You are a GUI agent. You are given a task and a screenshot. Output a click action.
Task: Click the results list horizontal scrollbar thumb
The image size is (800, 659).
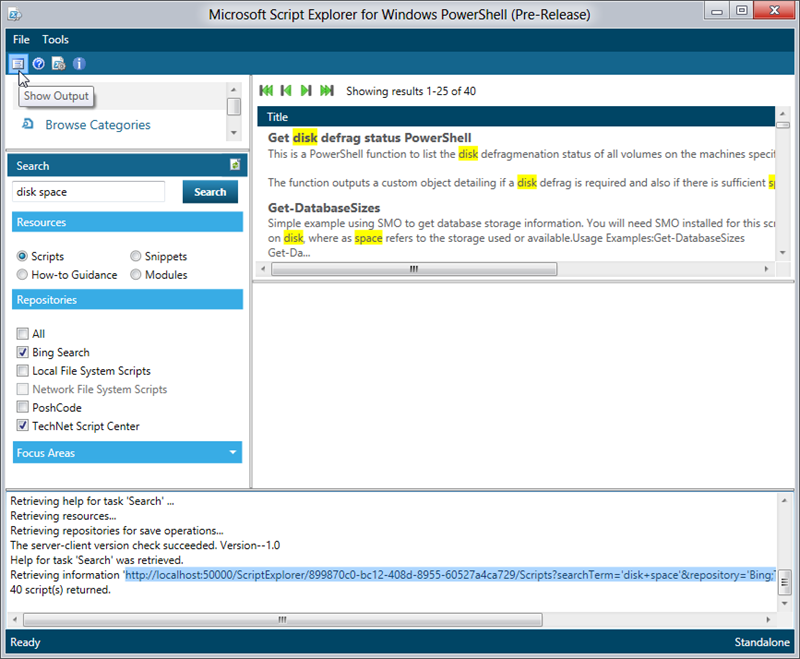click(414, 269)
